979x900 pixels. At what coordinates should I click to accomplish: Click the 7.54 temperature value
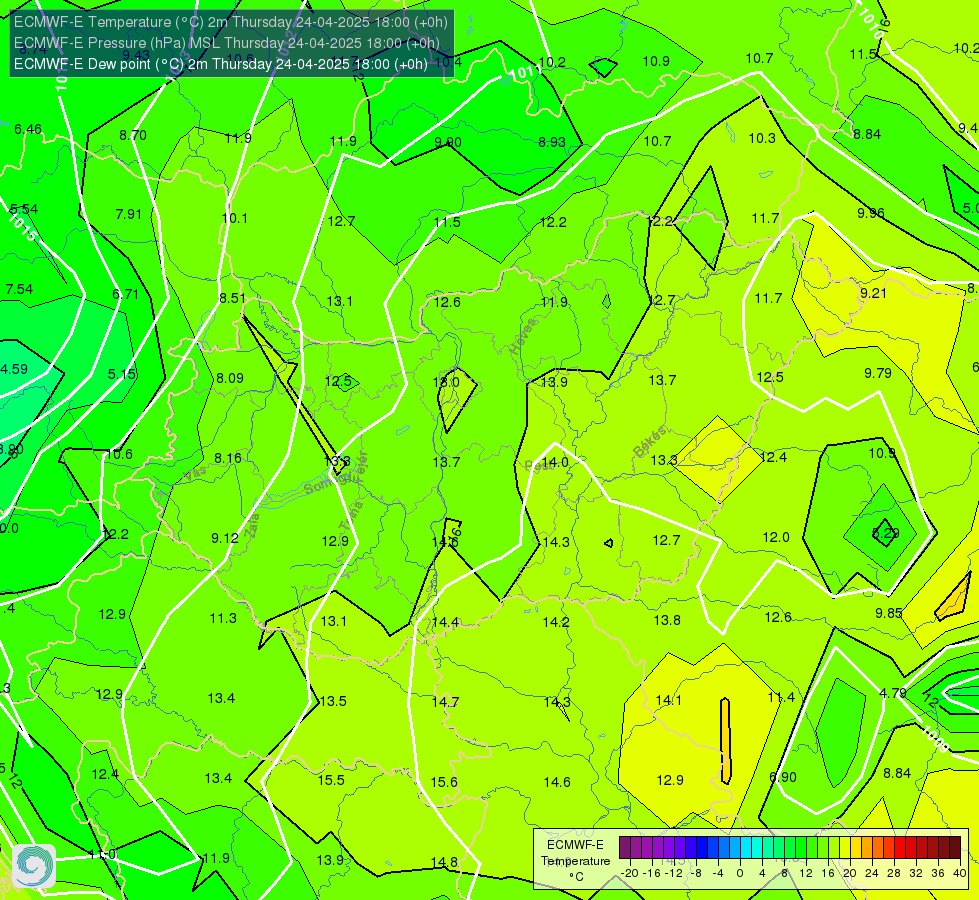coord(19,289)
